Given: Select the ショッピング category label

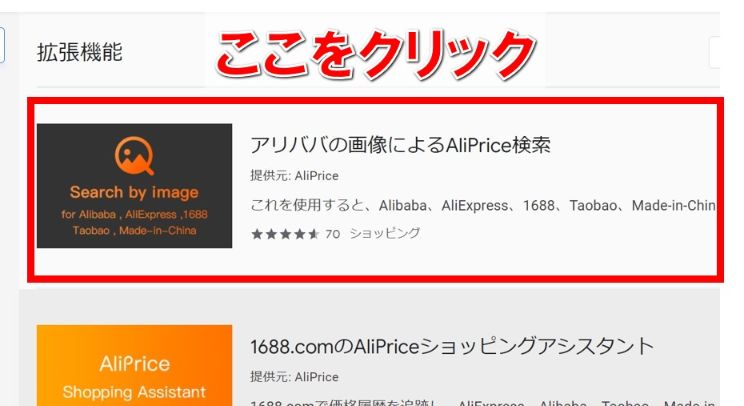Looking at the screenshot, I should coord(385,233).
